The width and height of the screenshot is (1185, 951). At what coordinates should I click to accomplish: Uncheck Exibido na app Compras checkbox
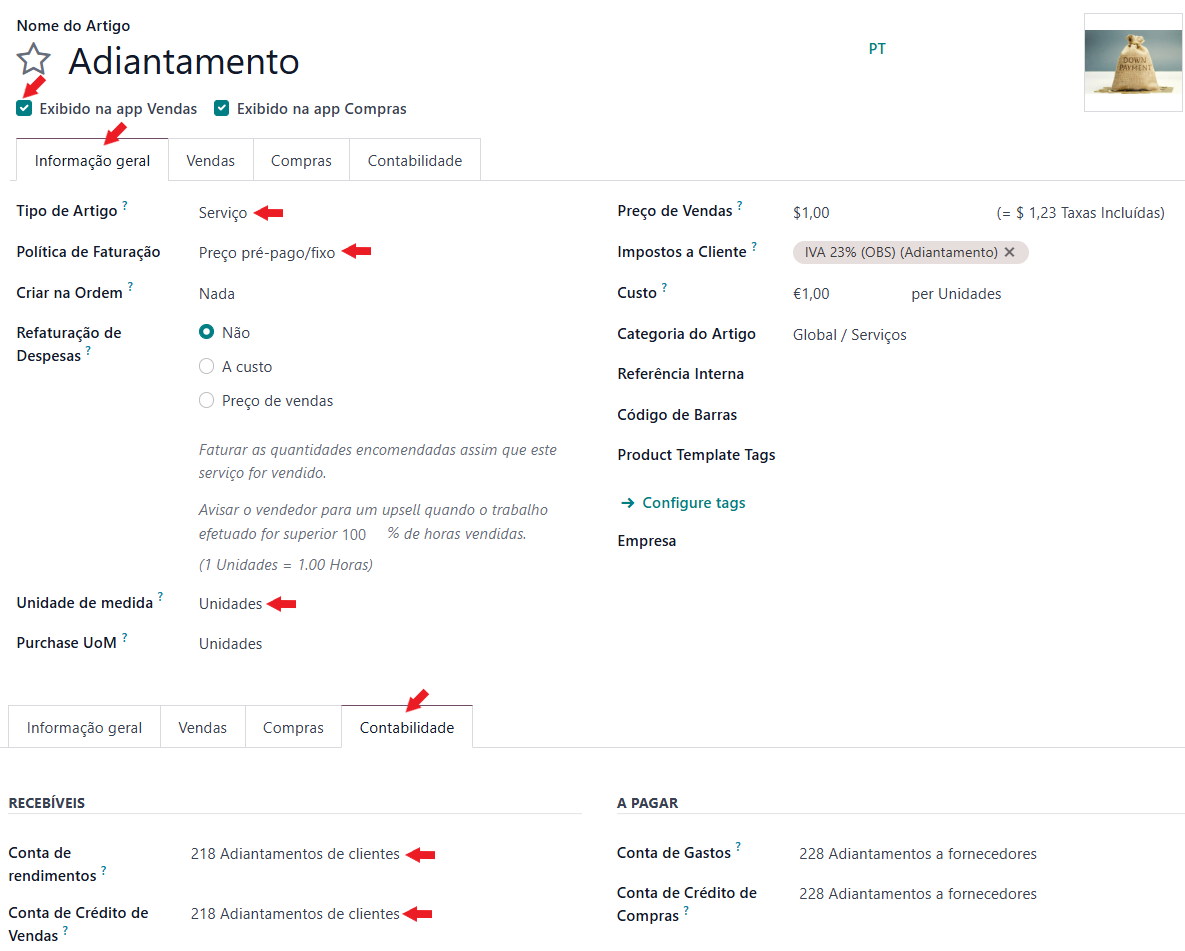pyautogui.click(x=222, y=109)
